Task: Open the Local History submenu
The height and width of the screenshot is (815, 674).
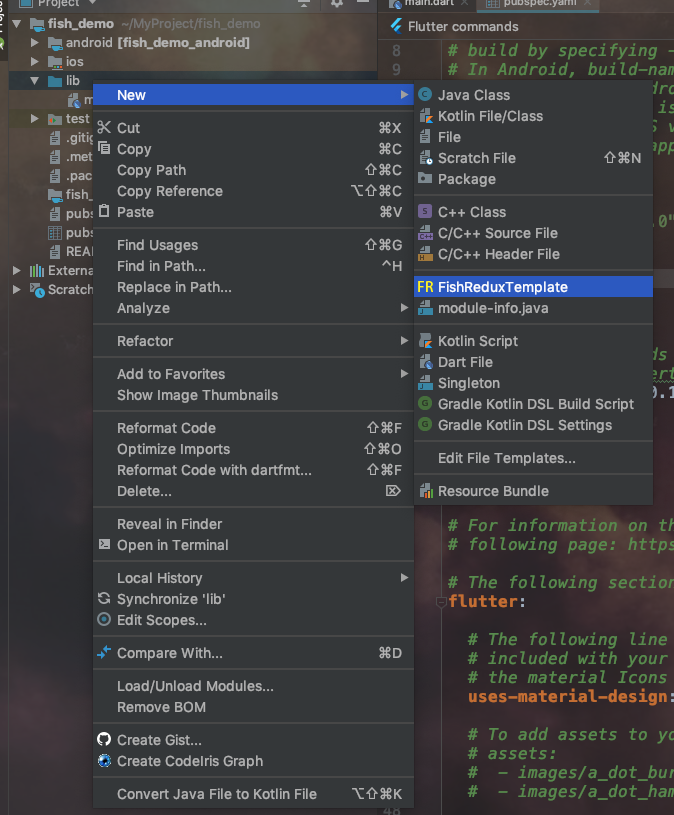Action: (x=159, y=578)
